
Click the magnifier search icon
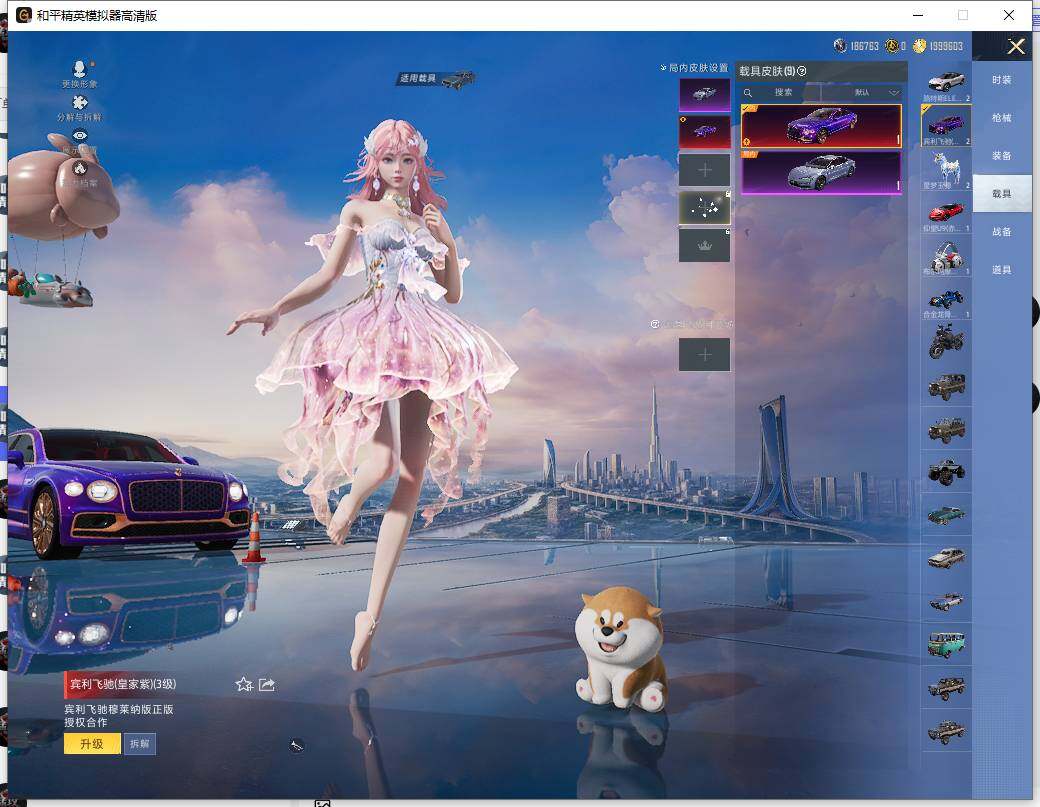[x=748, y=93]
